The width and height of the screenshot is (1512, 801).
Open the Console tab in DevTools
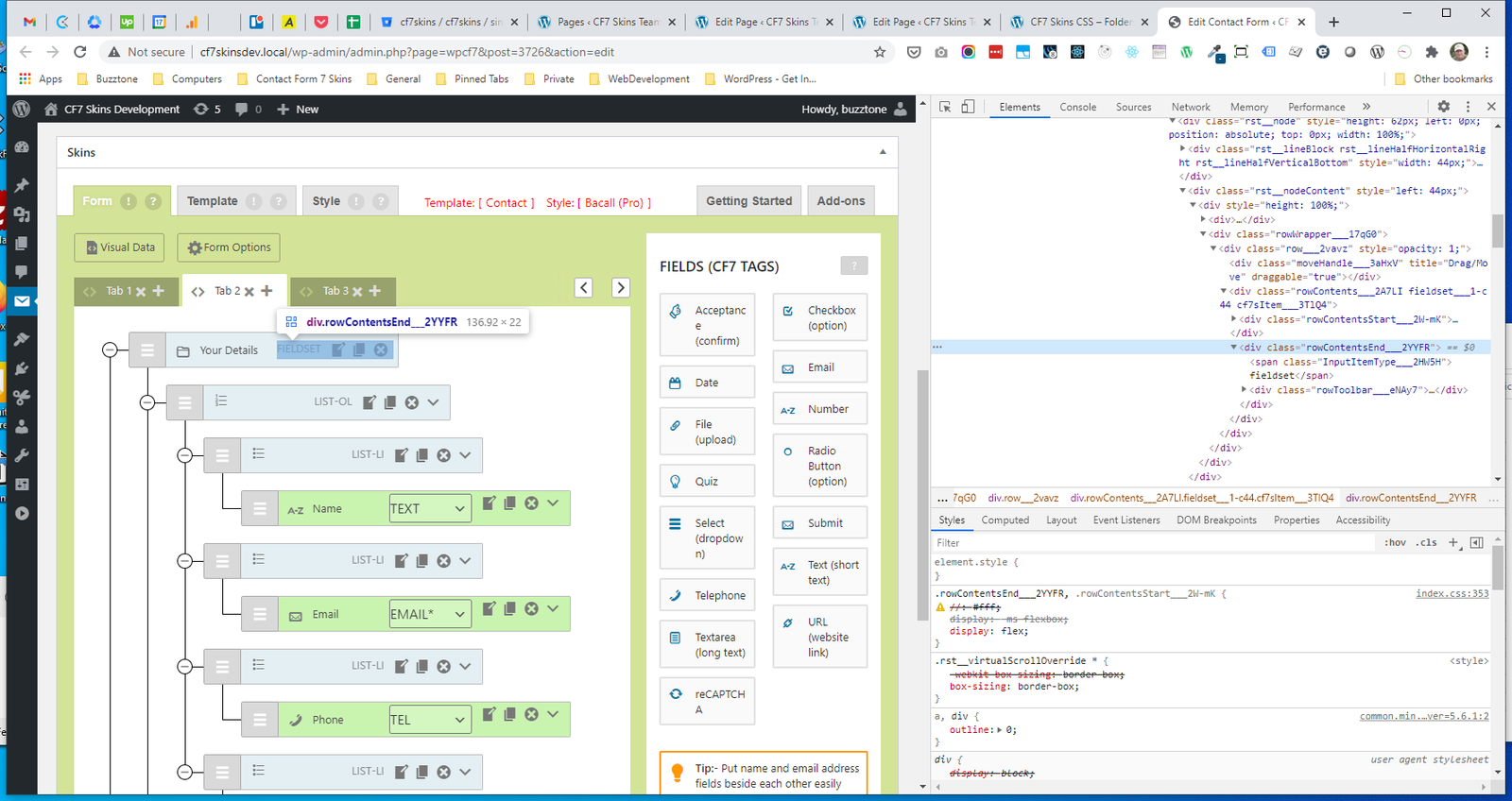1077,107
